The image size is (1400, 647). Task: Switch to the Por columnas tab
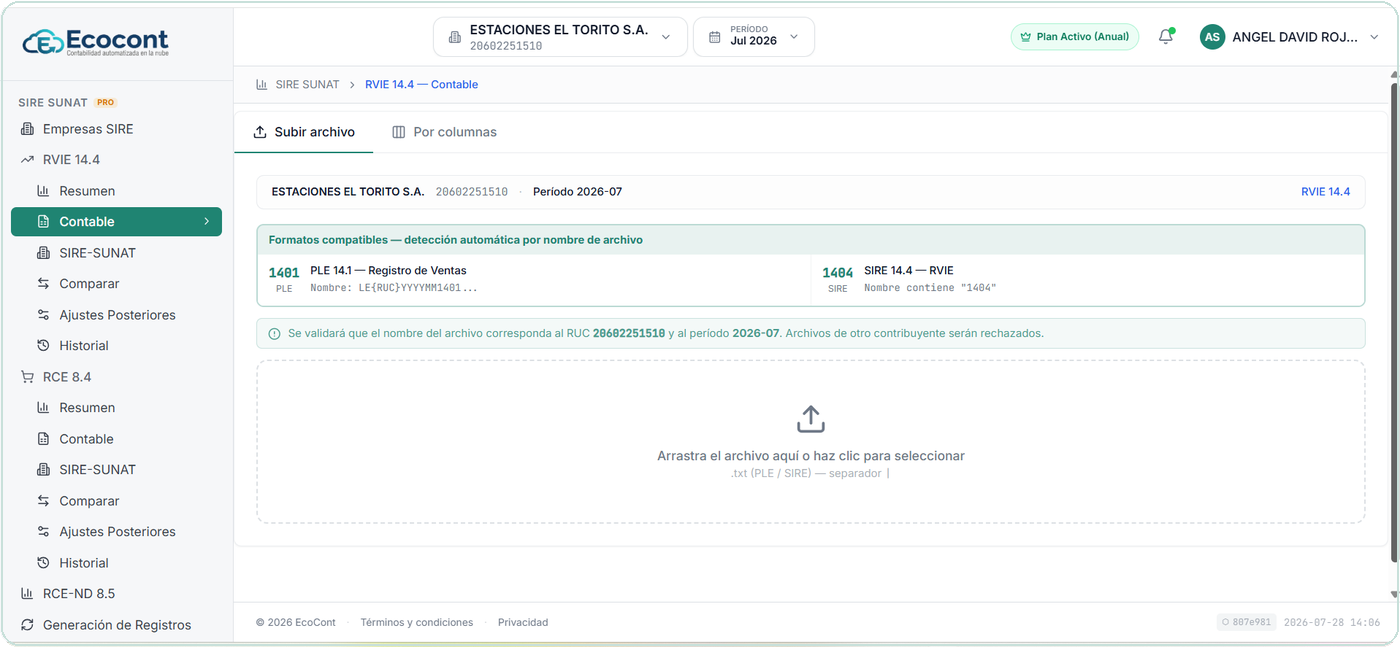(444, 132)
